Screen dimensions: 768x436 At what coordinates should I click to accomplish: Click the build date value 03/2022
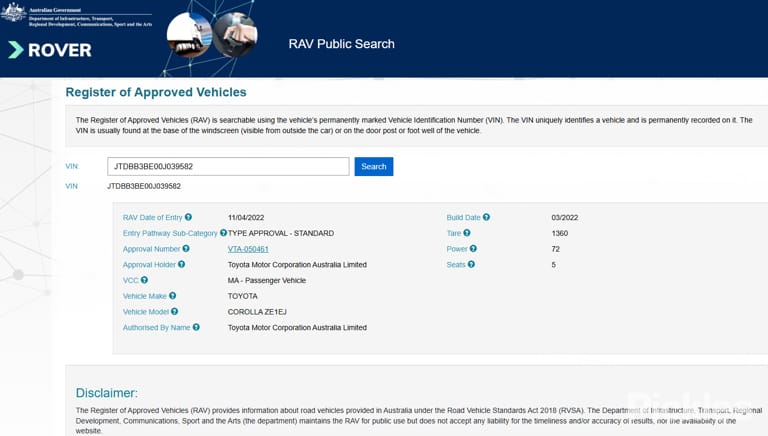[x=565, y=218]
